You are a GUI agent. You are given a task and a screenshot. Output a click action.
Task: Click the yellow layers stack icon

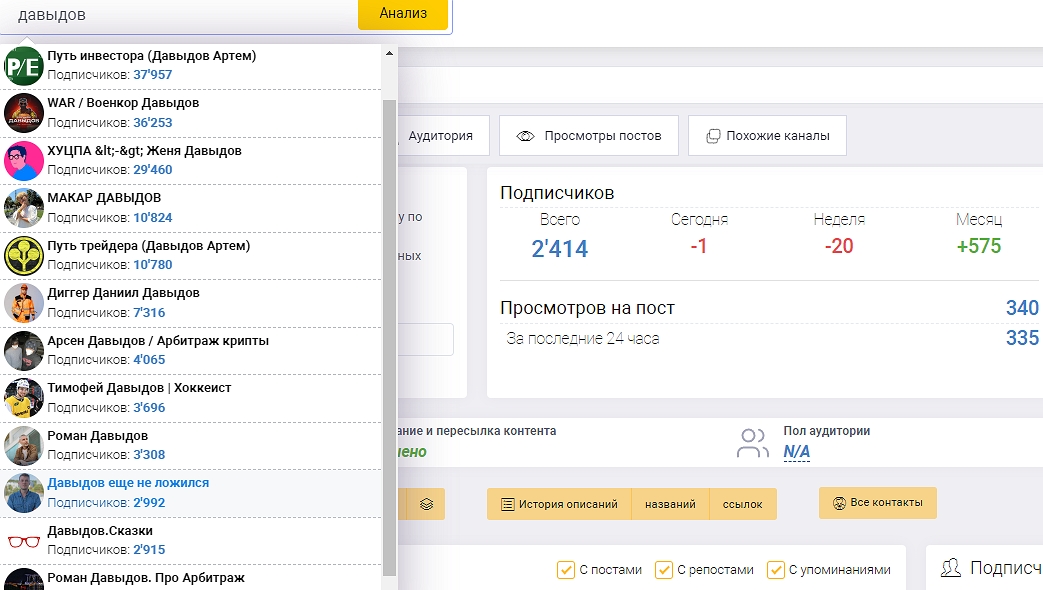pyautogui.click(x=423, y=504)
